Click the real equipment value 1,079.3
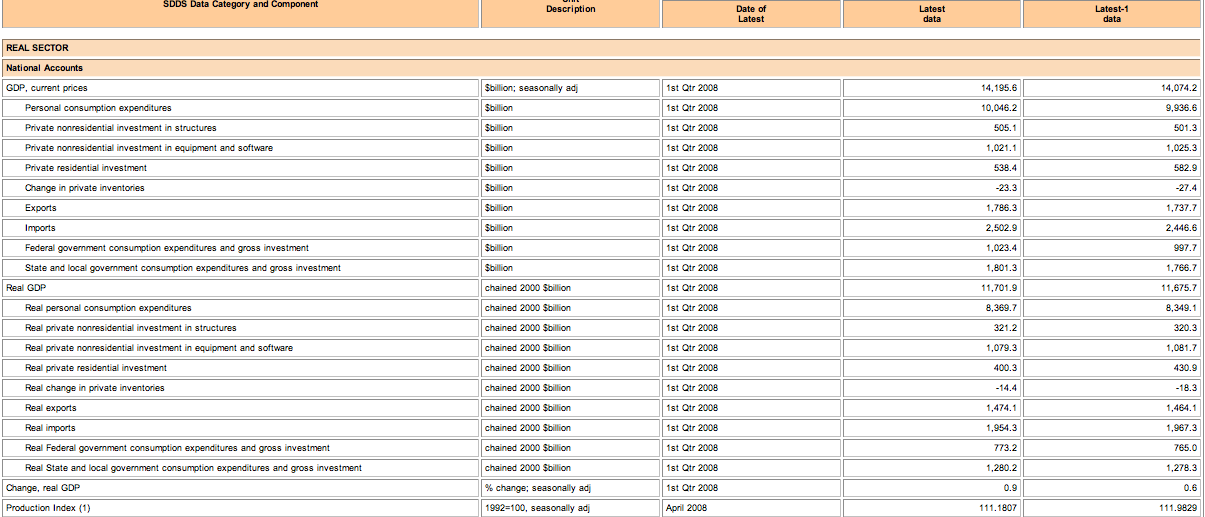Viewport: 1205px width, 517px height. (1001, 348)
